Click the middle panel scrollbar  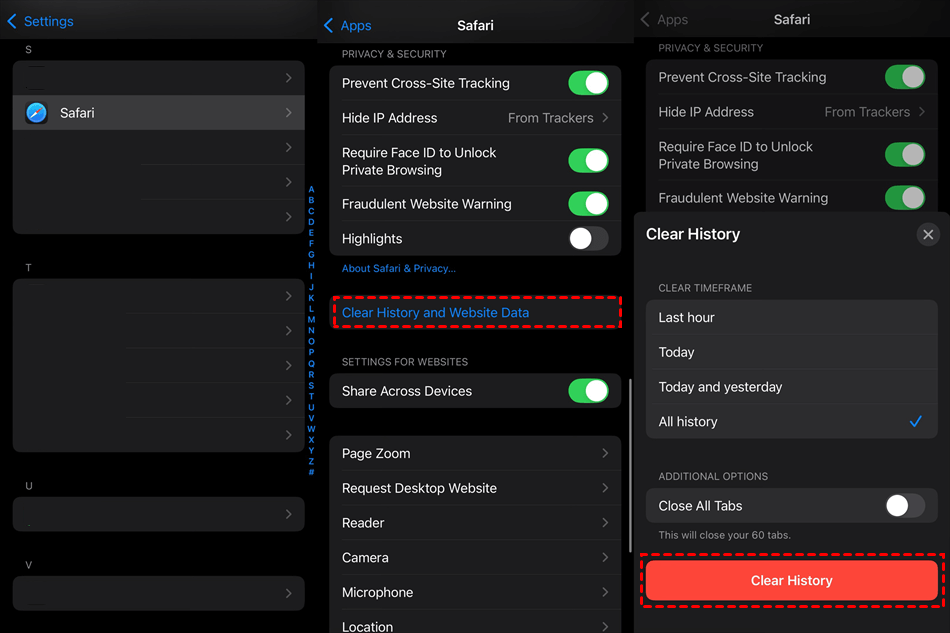tap(630, 465)
